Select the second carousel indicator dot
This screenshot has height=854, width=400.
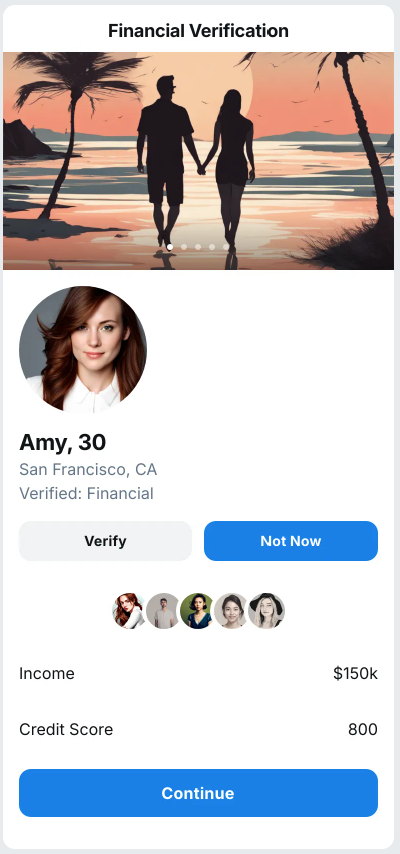pos(184,247)
